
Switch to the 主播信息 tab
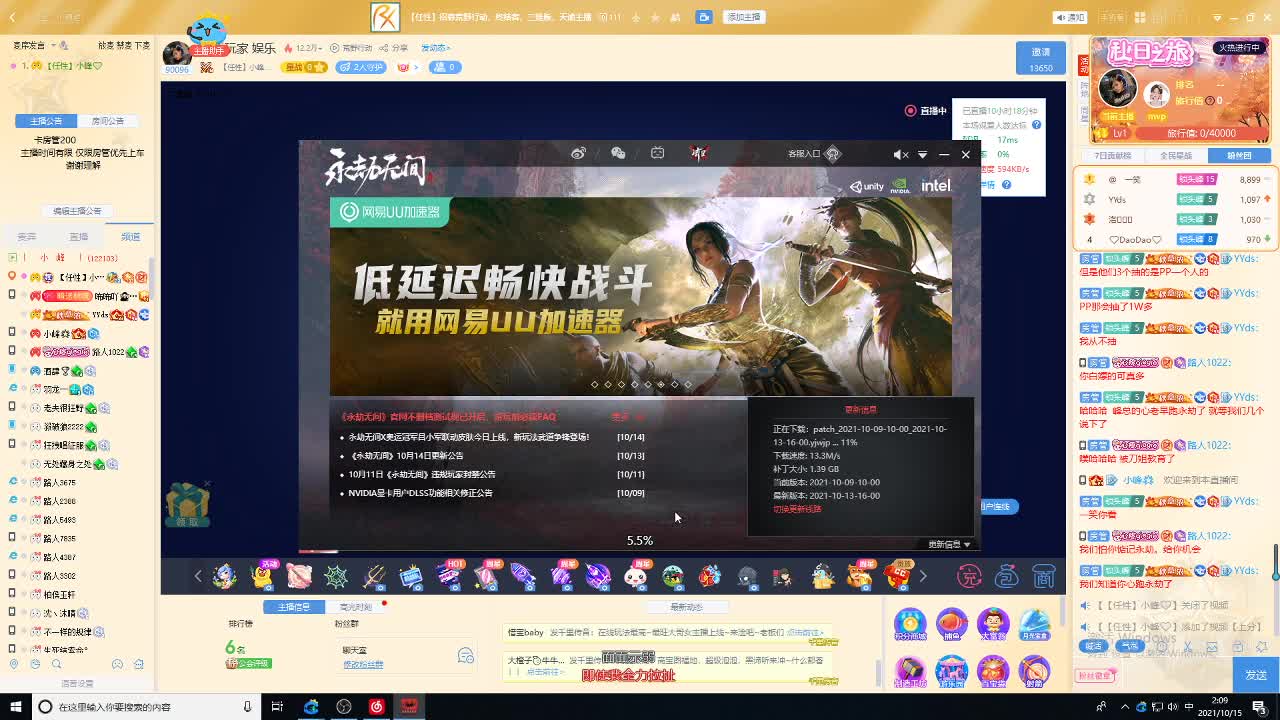pyautogui.click(x=293, y=607)
